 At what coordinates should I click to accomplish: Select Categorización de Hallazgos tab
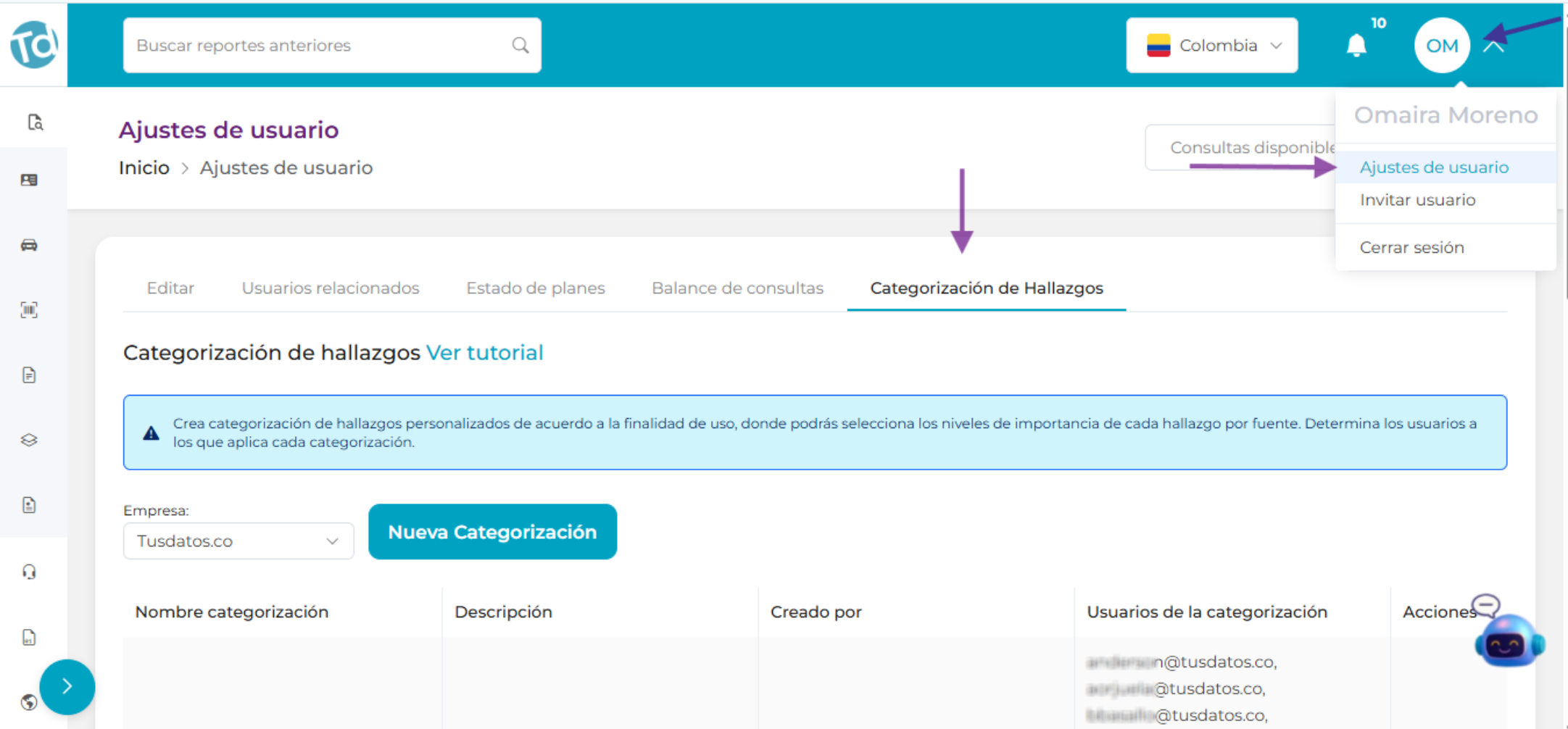point(986,288)
